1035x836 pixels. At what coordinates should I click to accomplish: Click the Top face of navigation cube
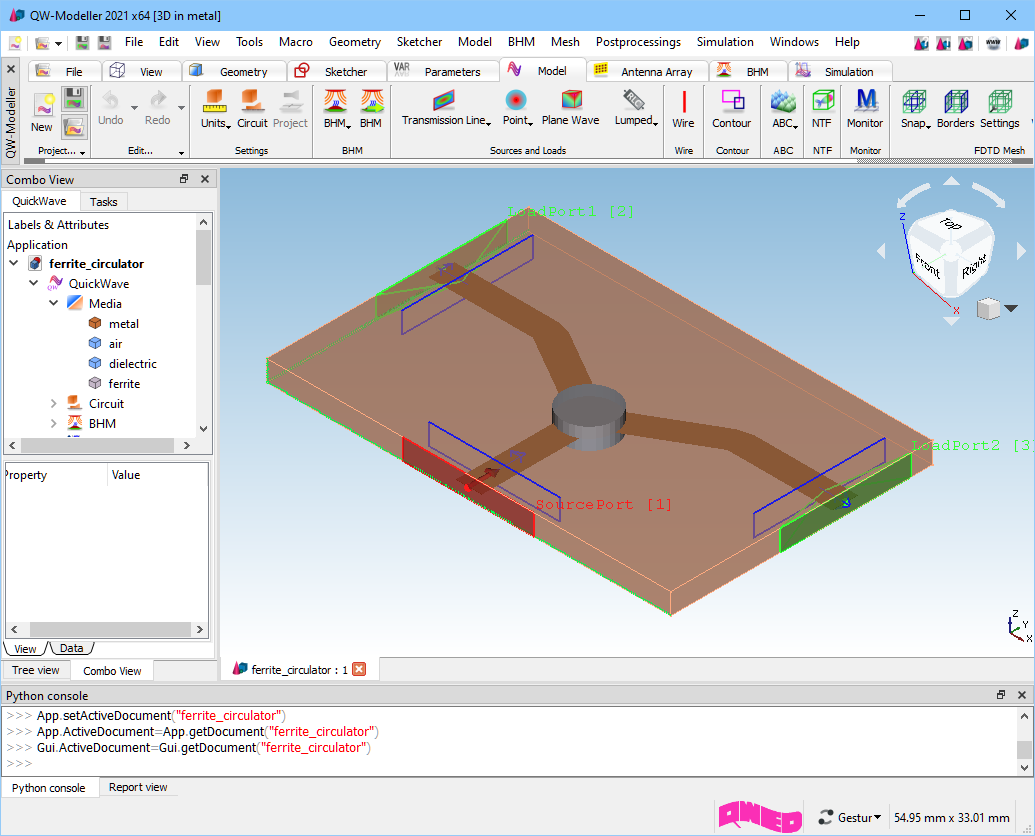(951, 224)
